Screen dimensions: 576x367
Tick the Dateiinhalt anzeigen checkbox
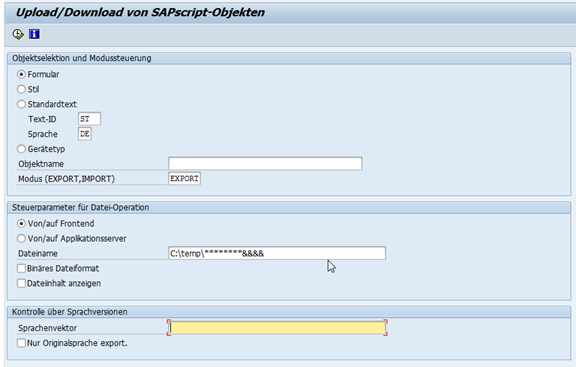(21, 283)
